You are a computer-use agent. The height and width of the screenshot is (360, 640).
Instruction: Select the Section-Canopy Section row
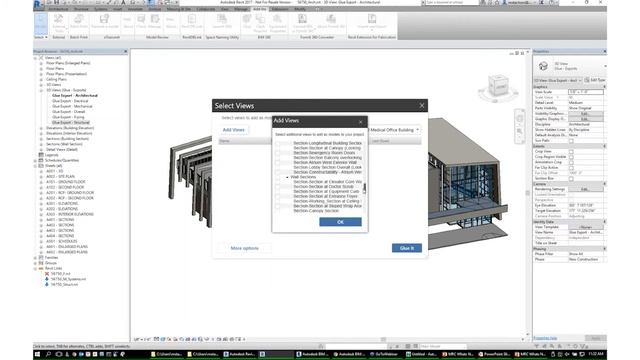pos(316,211)
